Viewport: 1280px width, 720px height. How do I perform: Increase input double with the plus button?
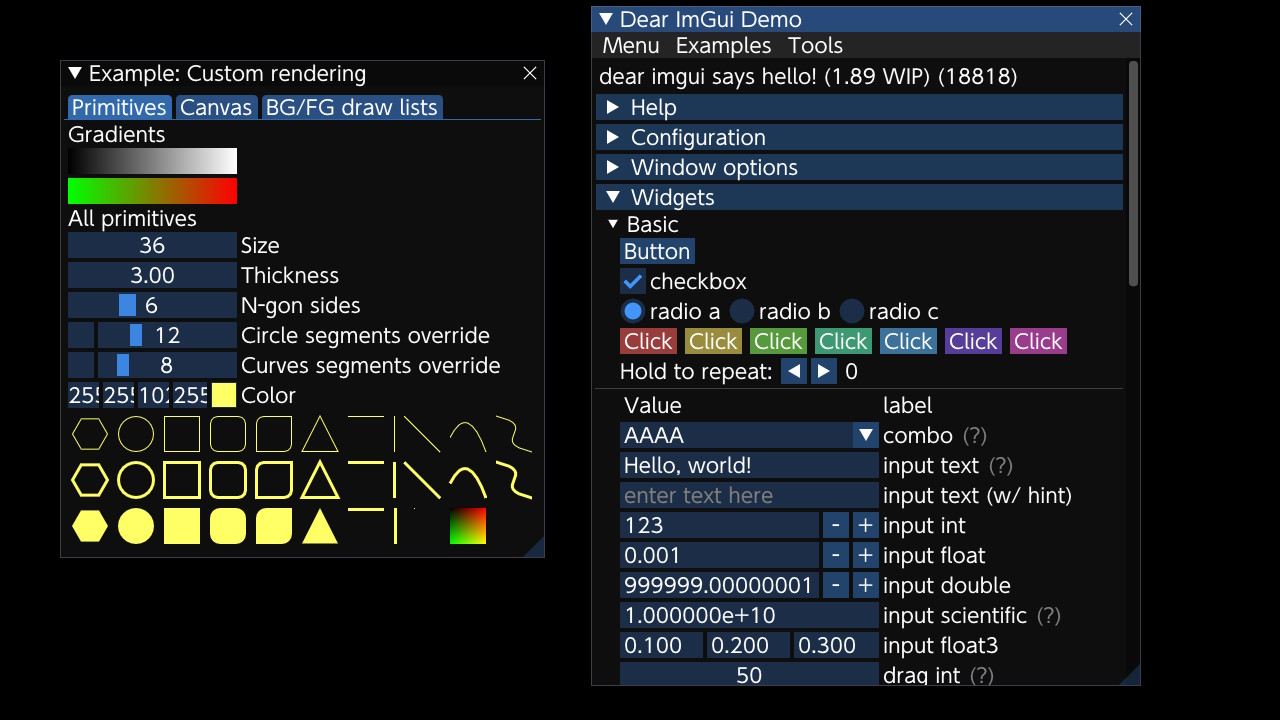866,585
